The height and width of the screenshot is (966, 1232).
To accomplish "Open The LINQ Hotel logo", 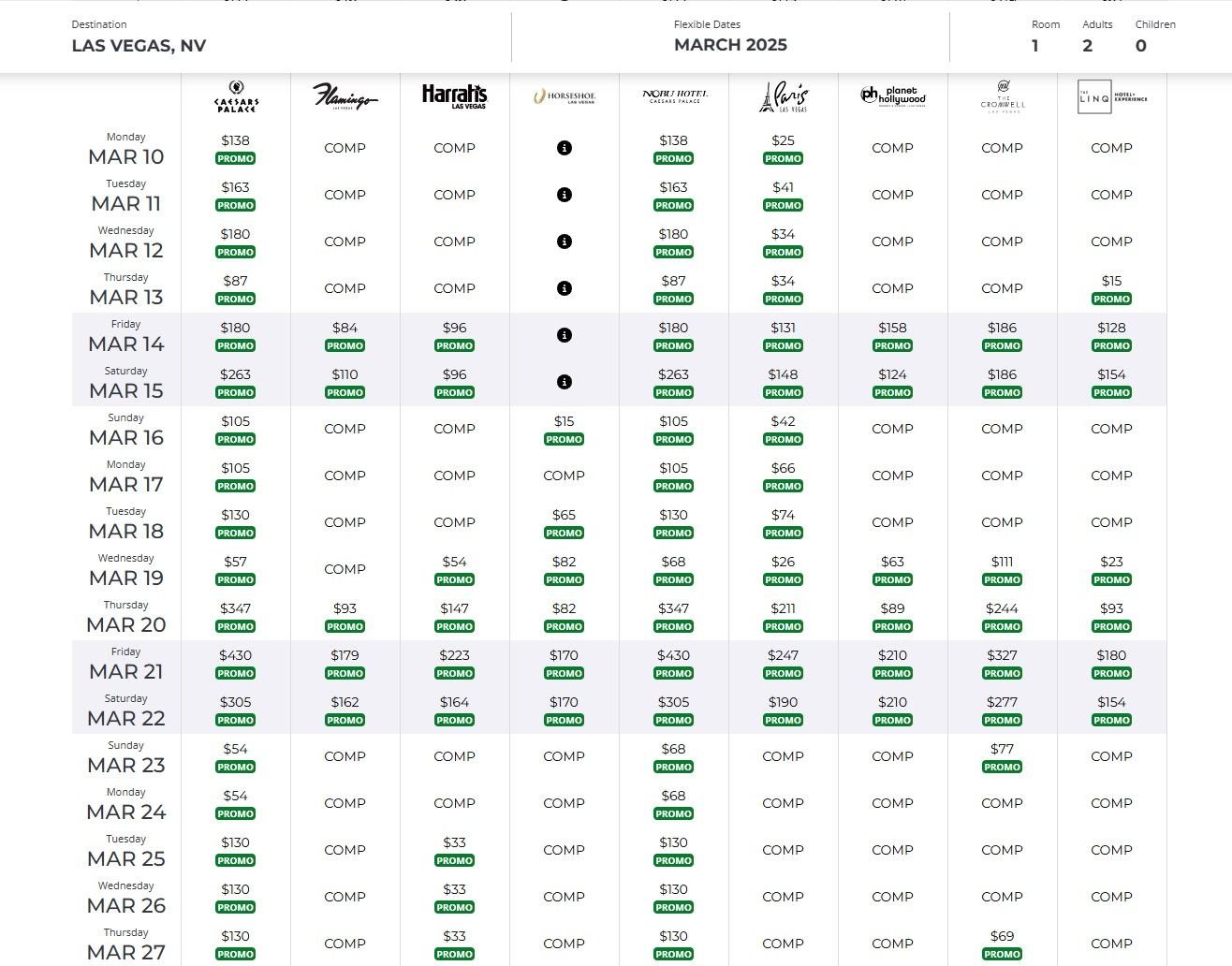I will 1111,96.
